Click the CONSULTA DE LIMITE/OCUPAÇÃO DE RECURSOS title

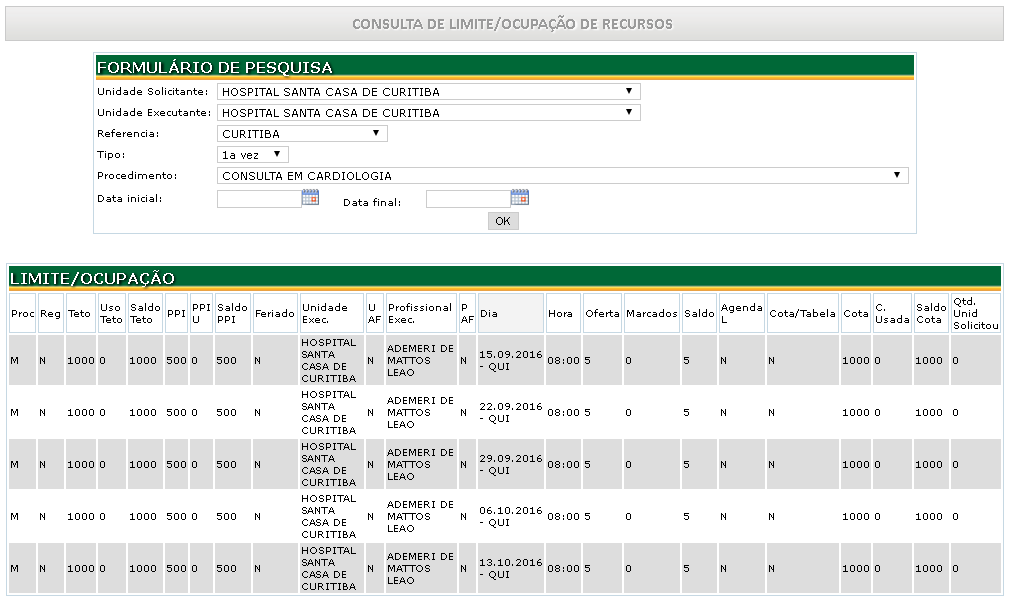pyautogui.click(x=506, y=23)
